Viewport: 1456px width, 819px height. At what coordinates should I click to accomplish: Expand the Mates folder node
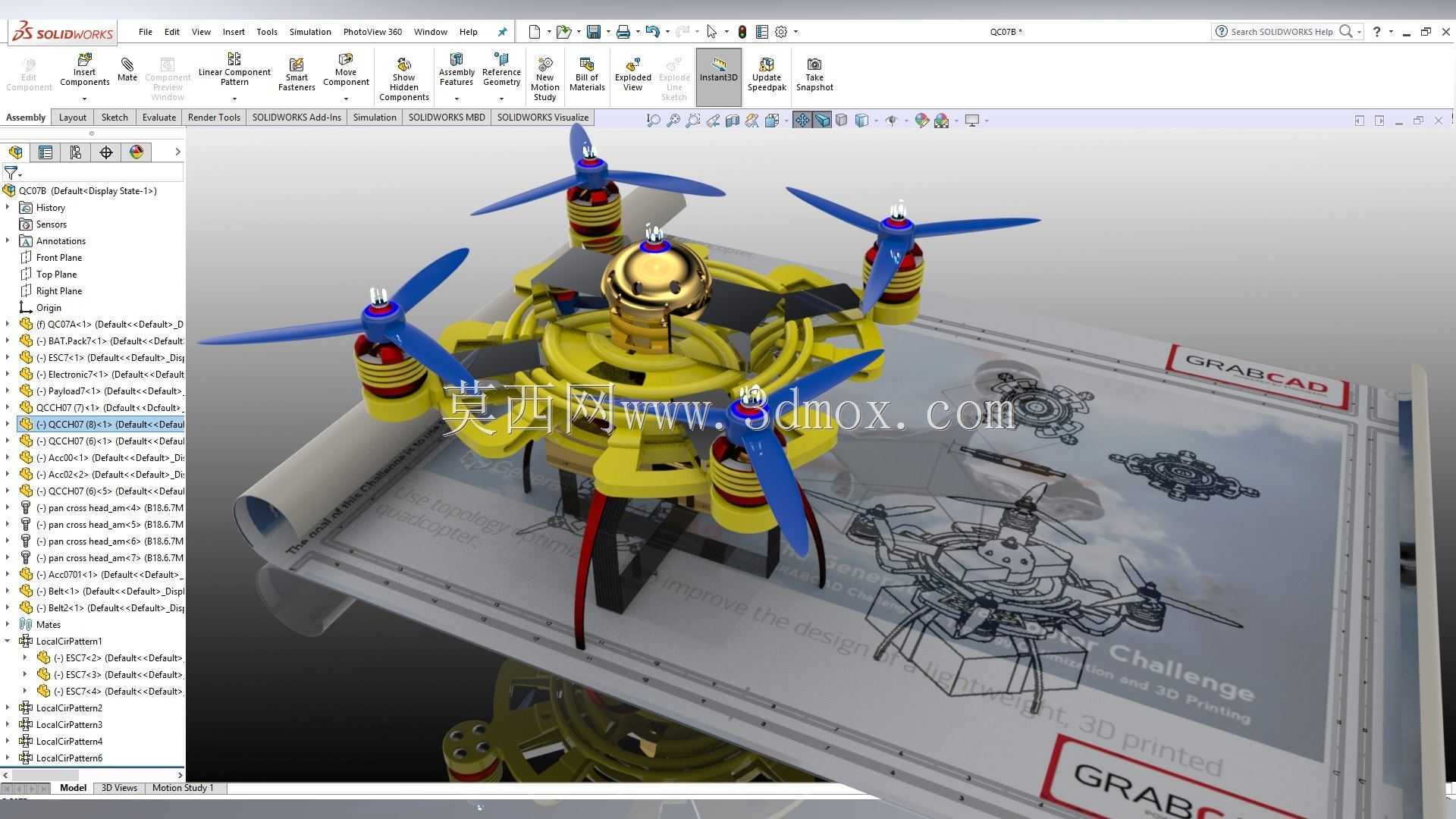pyautogui.click(x=8, y=624)
